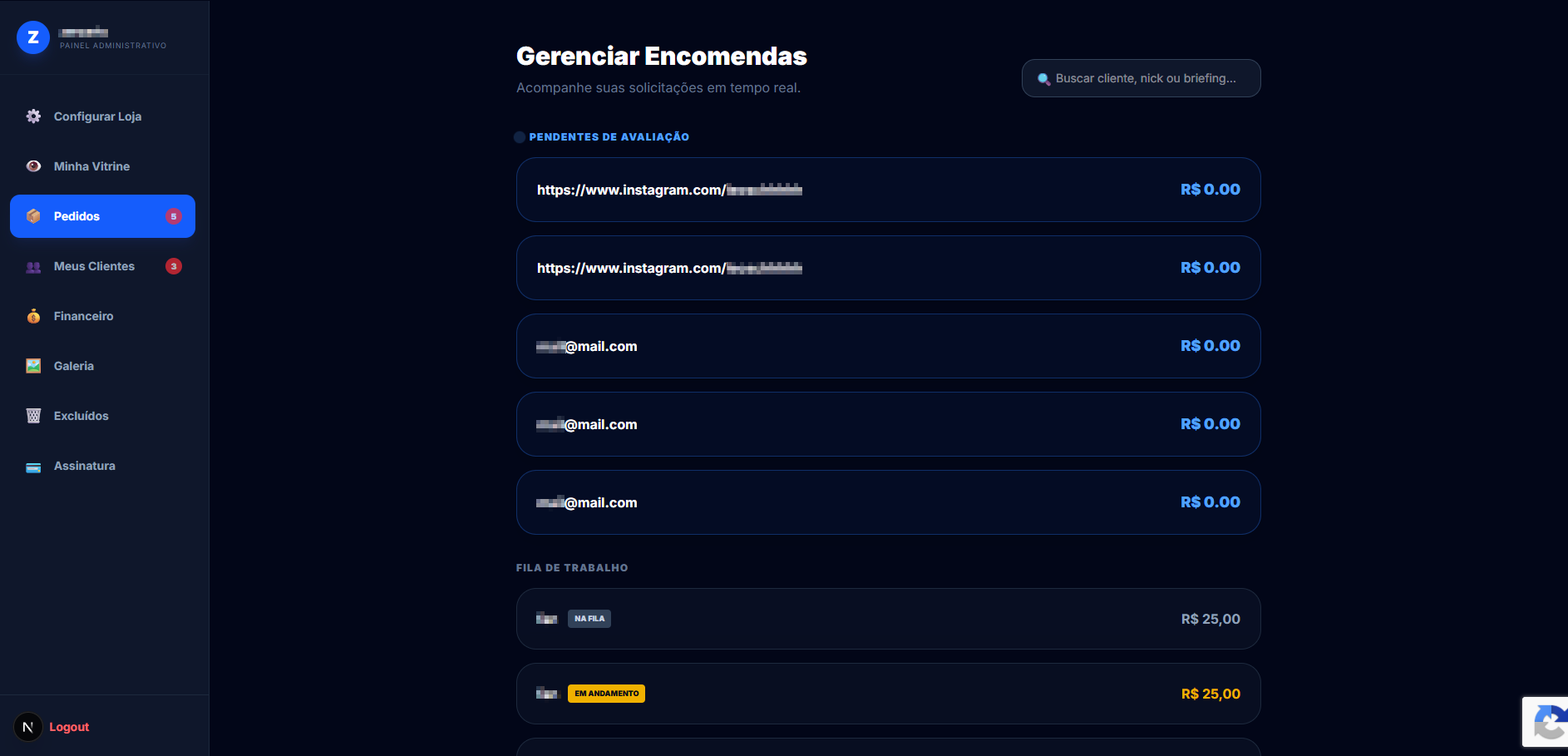Click the package box icon beside Pedidos
This screenshot has width=1568, height=756.
(x=33, y=216)
